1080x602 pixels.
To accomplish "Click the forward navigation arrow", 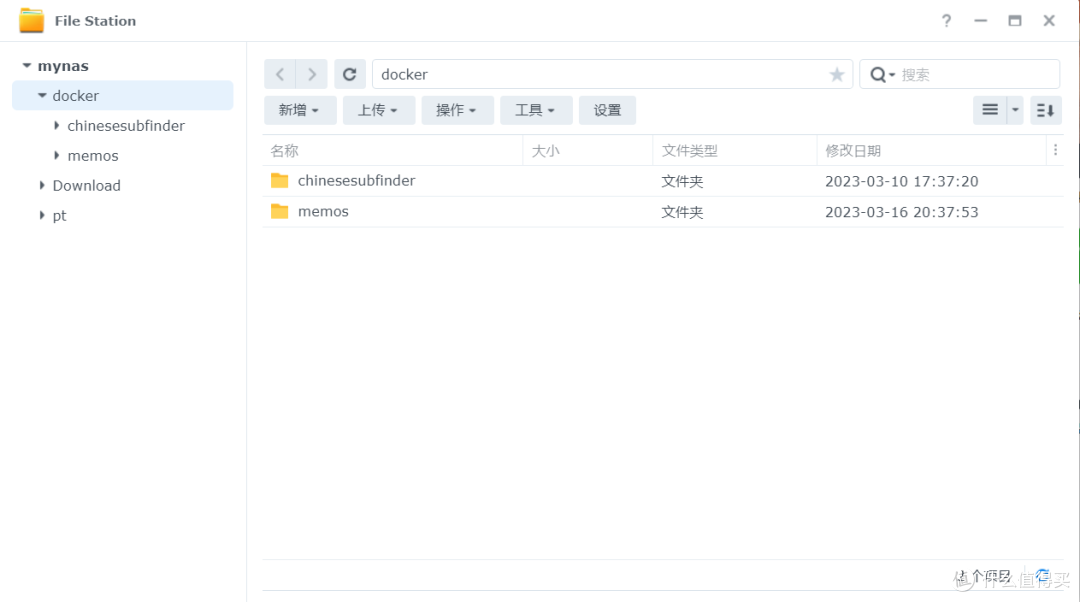I will coord(312,74).
